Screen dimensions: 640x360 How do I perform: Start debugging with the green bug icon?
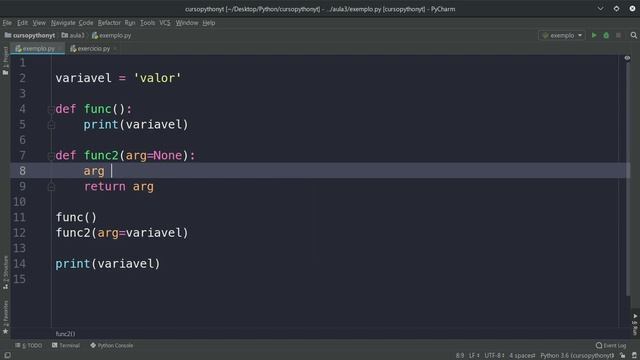606,36
